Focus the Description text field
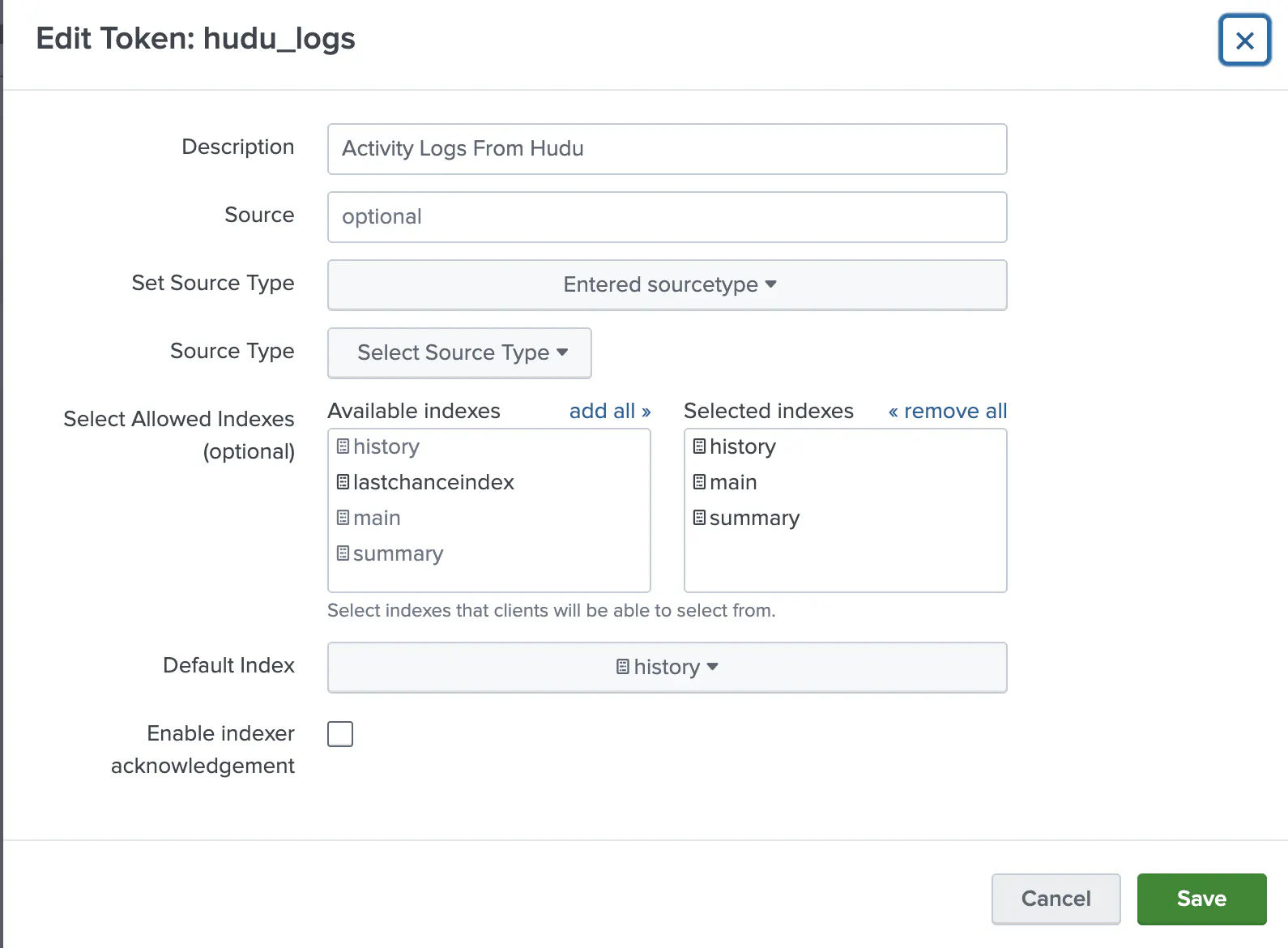The height and width of the screenshot is (948, 1288). coord(667,149)
